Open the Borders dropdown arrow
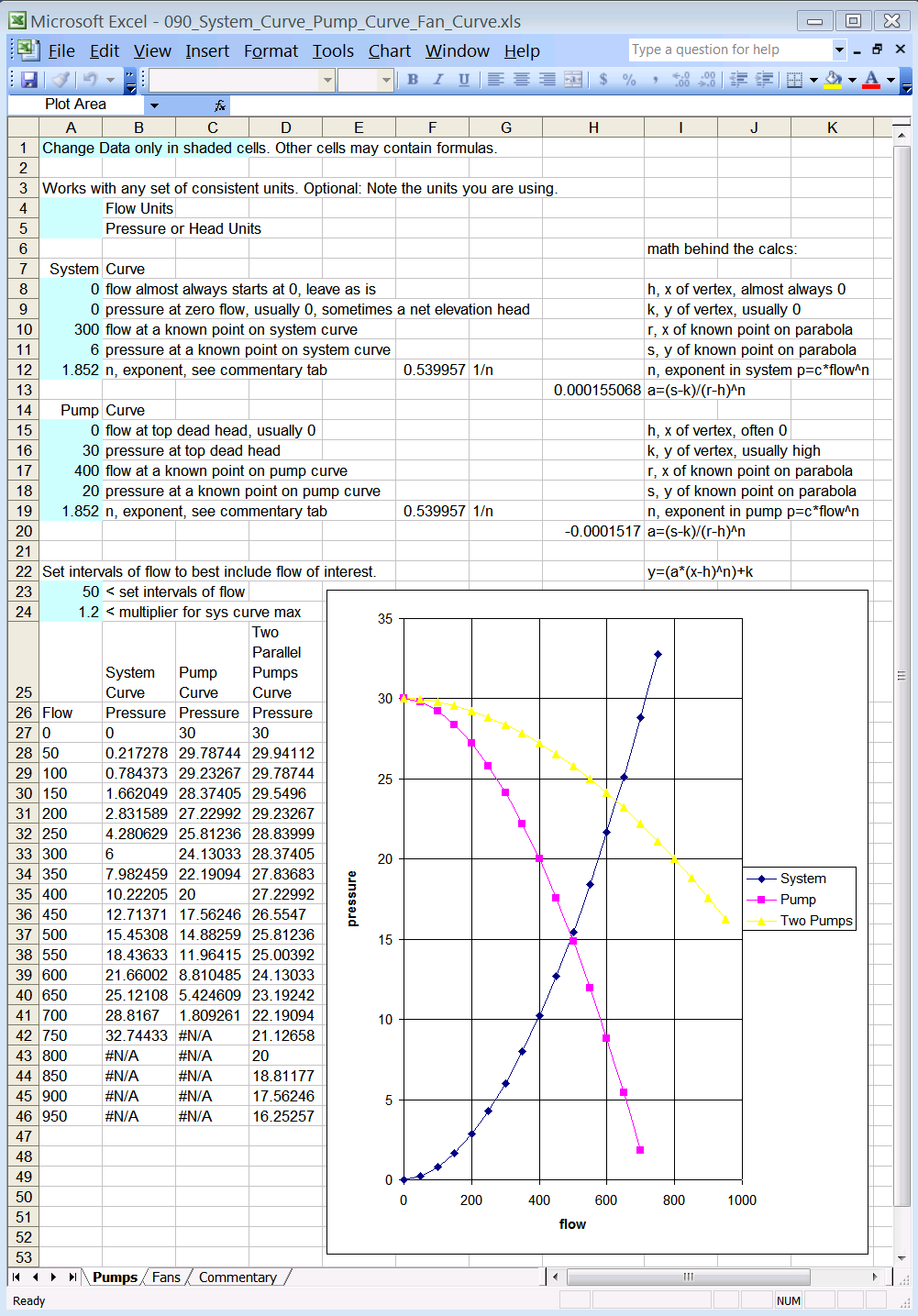This screenshot has height=1316, width=918. [813, 80]
